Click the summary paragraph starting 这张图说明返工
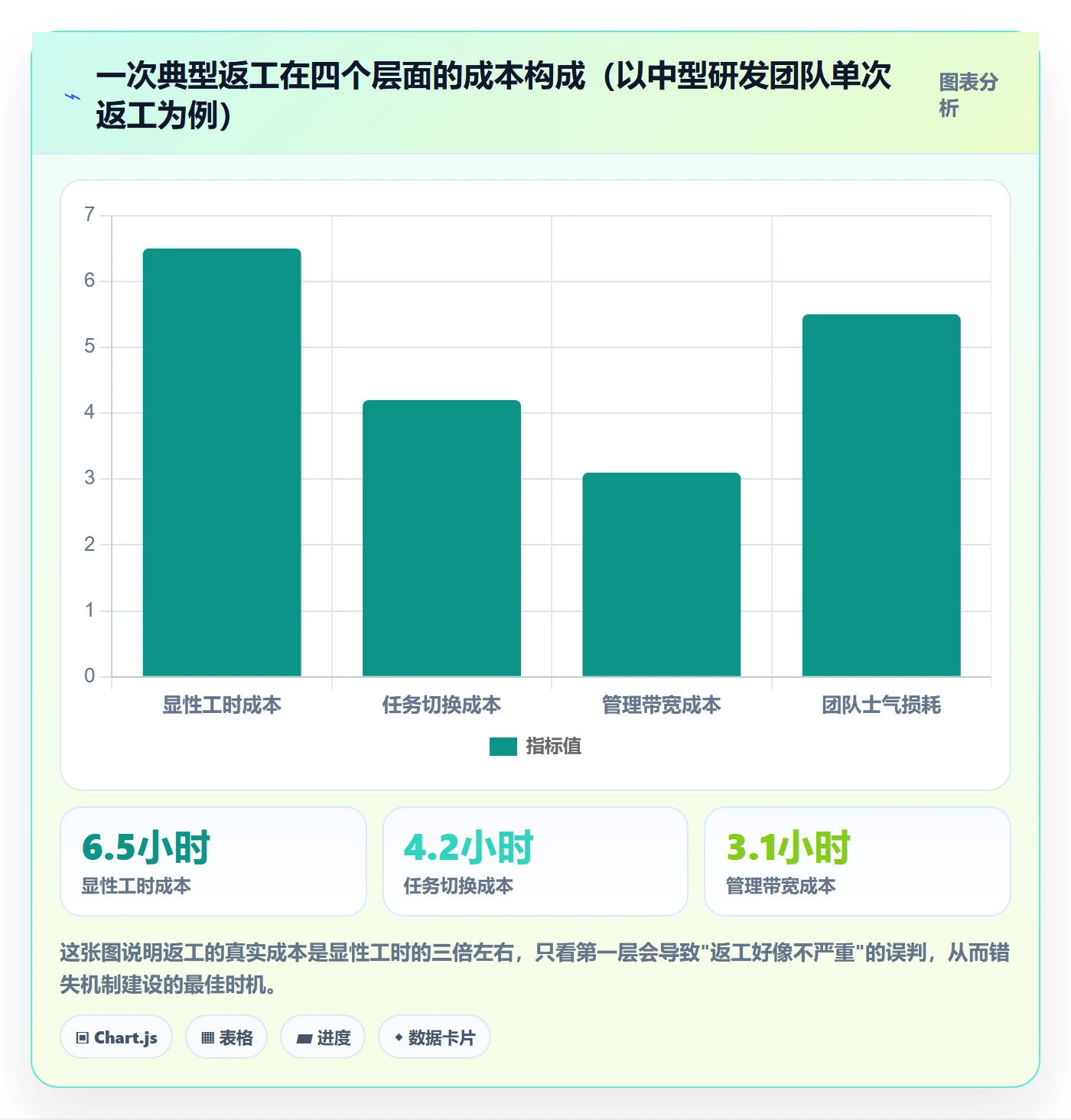This screenshot has width=1071, height=1120. click(535, 969)
